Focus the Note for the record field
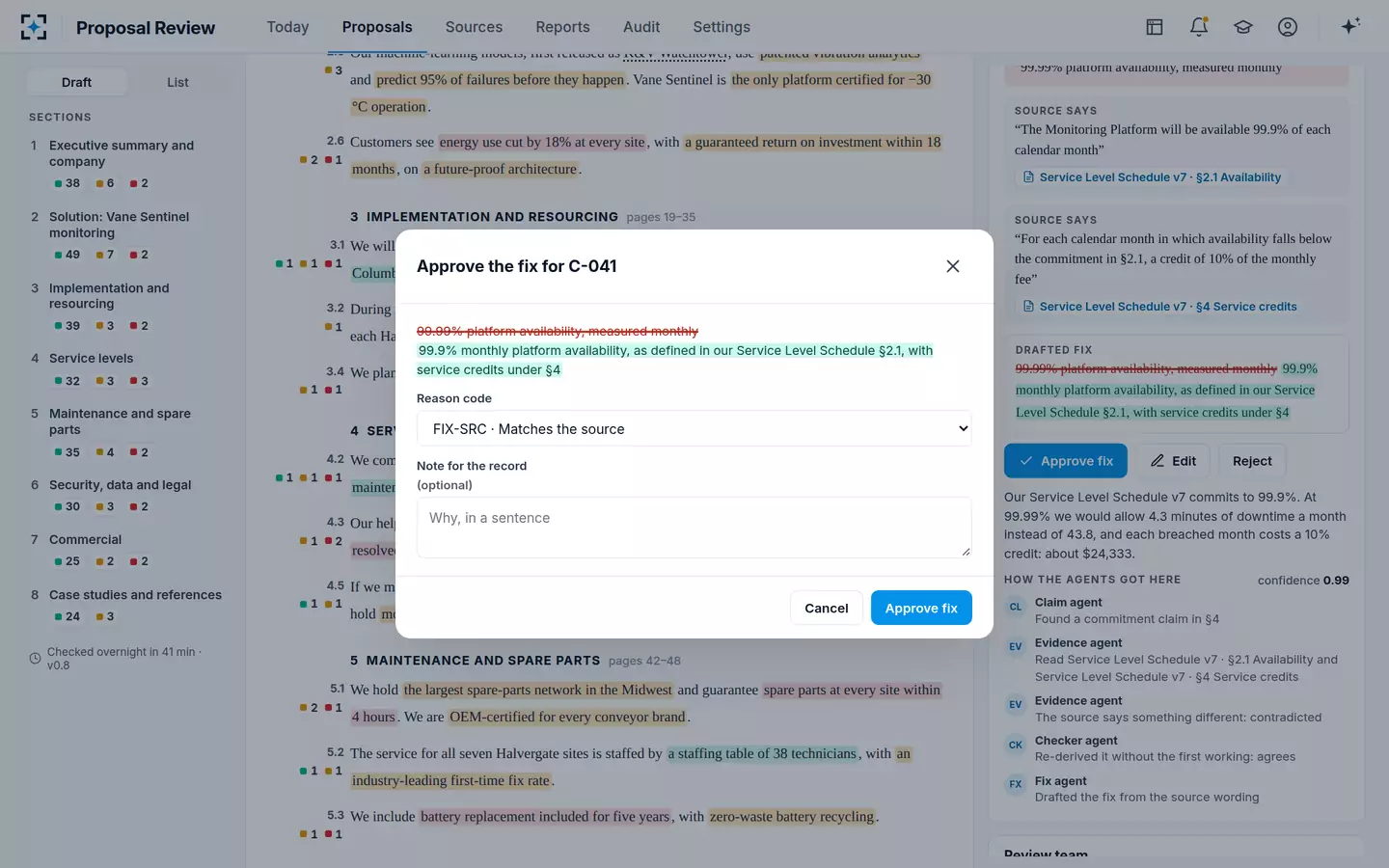The height and width of the screenshot is (868, 1389). tap(694, 528)
